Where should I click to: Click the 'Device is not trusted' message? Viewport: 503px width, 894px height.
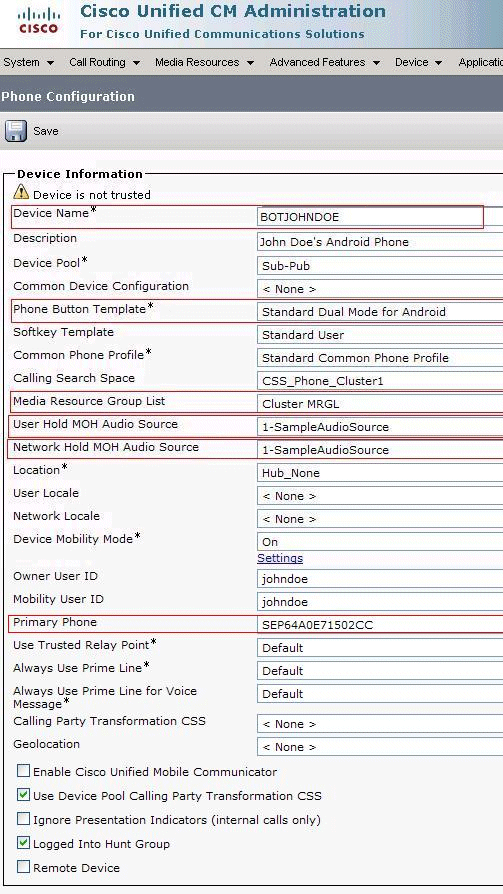[92, 195]
